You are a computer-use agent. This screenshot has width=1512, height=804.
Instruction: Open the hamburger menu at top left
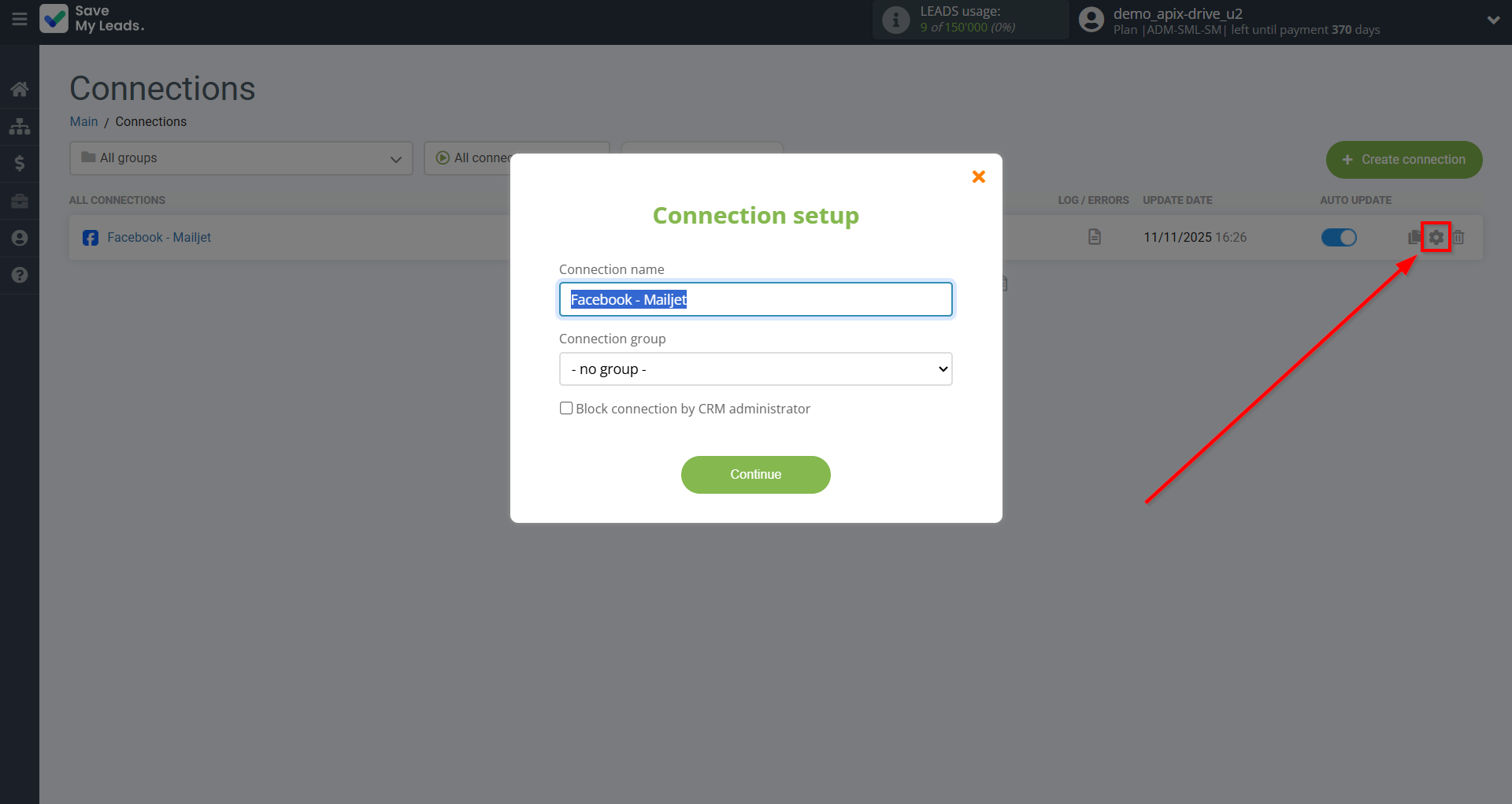point(19,19)
